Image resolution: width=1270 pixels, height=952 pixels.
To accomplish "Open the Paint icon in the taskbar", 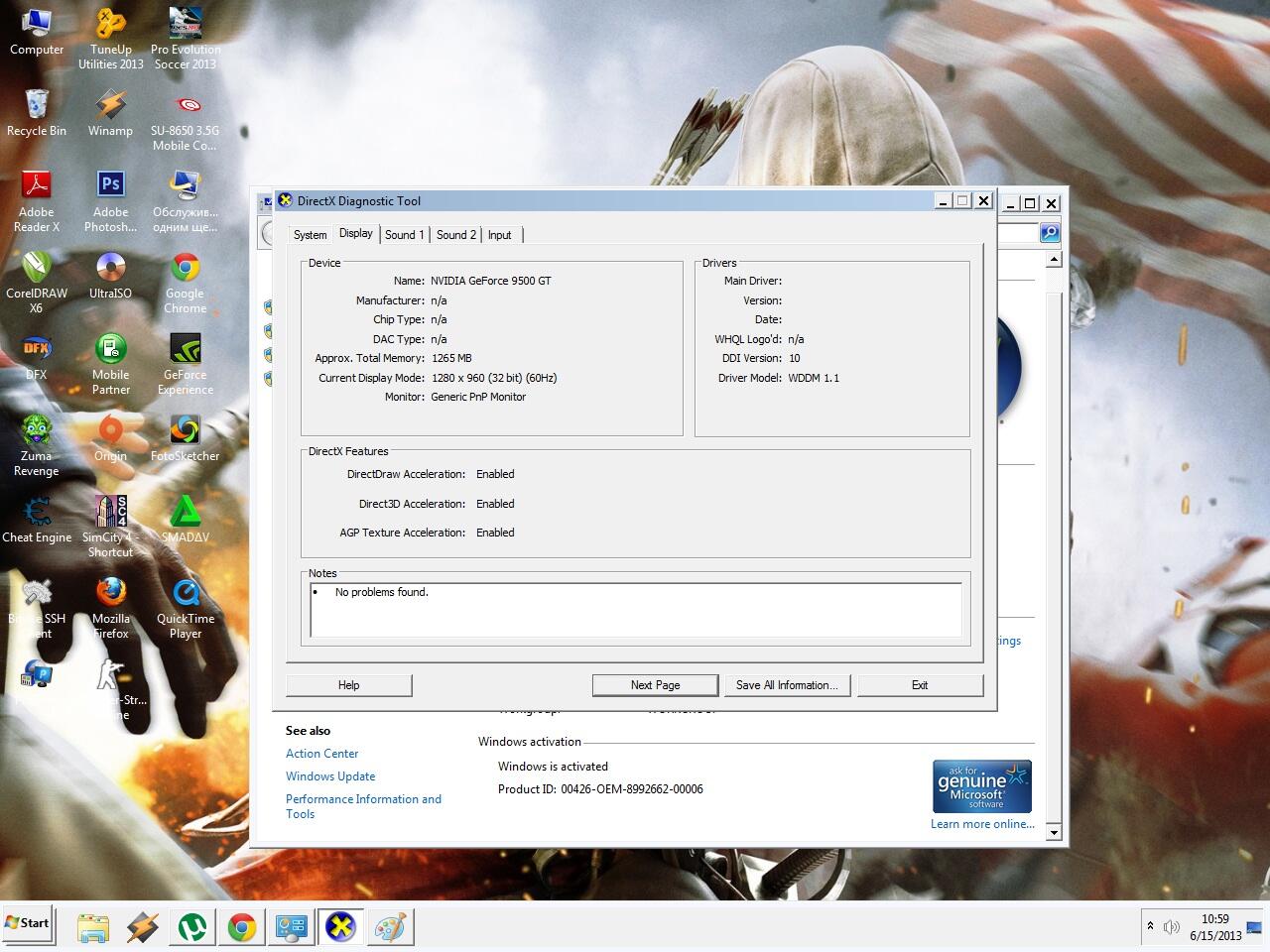I will (390, 927).
